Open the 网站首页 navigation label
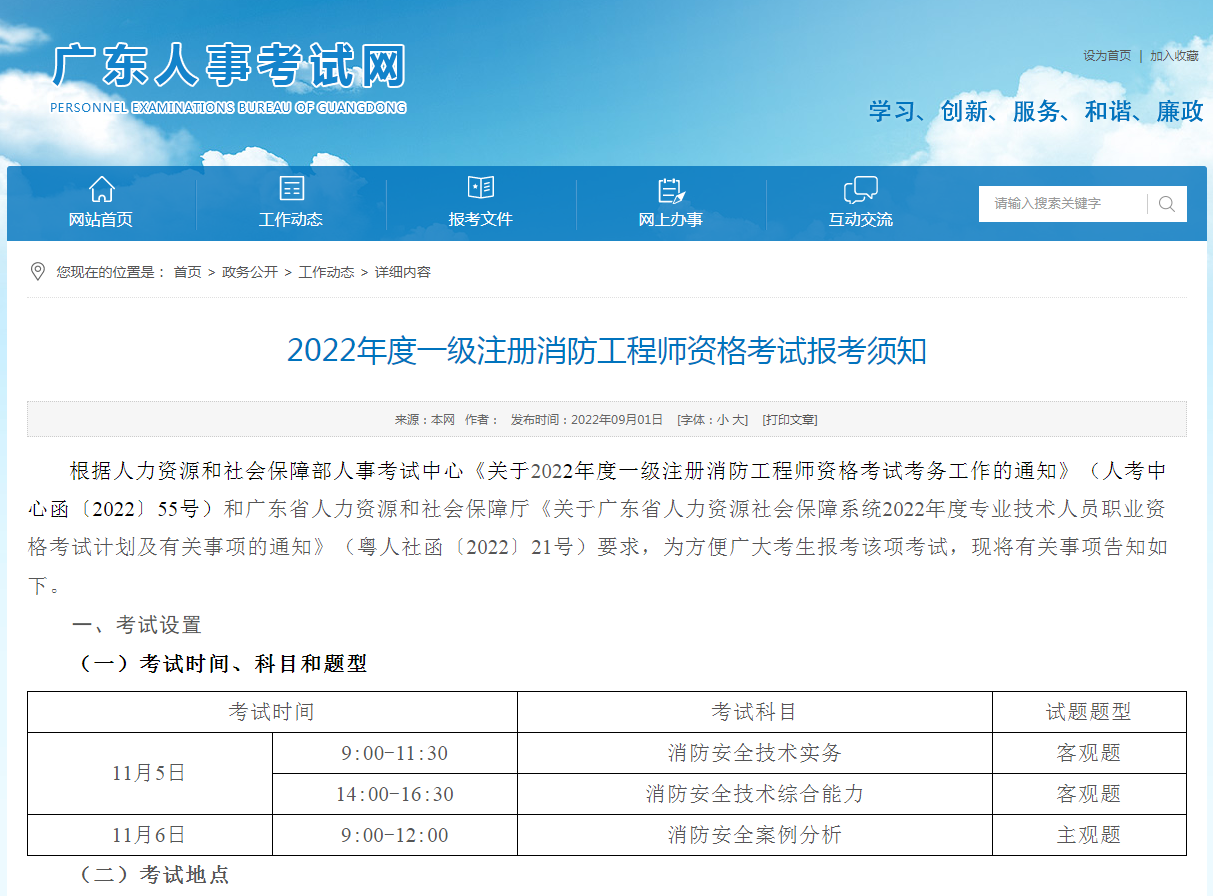The image size is (1213, 896). point(101,220)
